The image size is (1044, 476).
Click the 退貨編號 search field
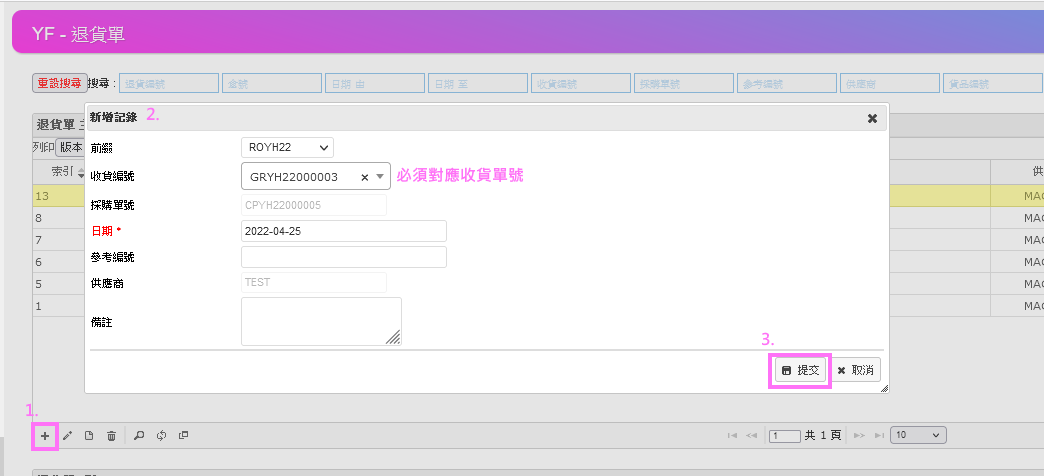coord(169,83)
